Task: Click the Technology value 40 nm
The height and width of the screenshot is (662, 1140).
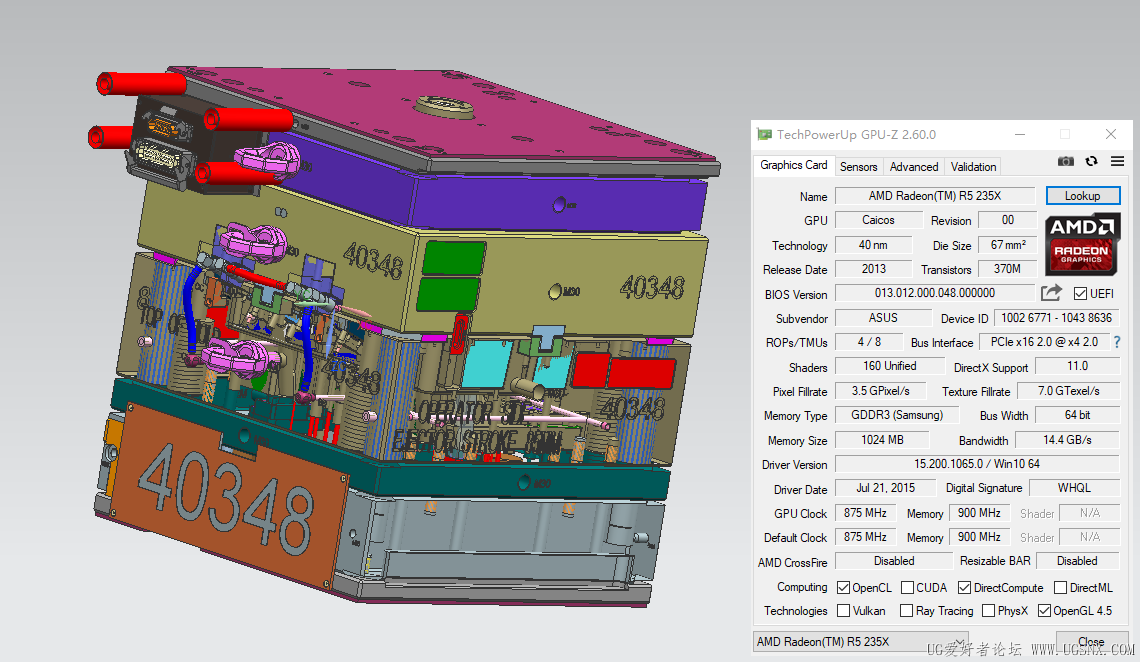Action: [x=873, y=245]
